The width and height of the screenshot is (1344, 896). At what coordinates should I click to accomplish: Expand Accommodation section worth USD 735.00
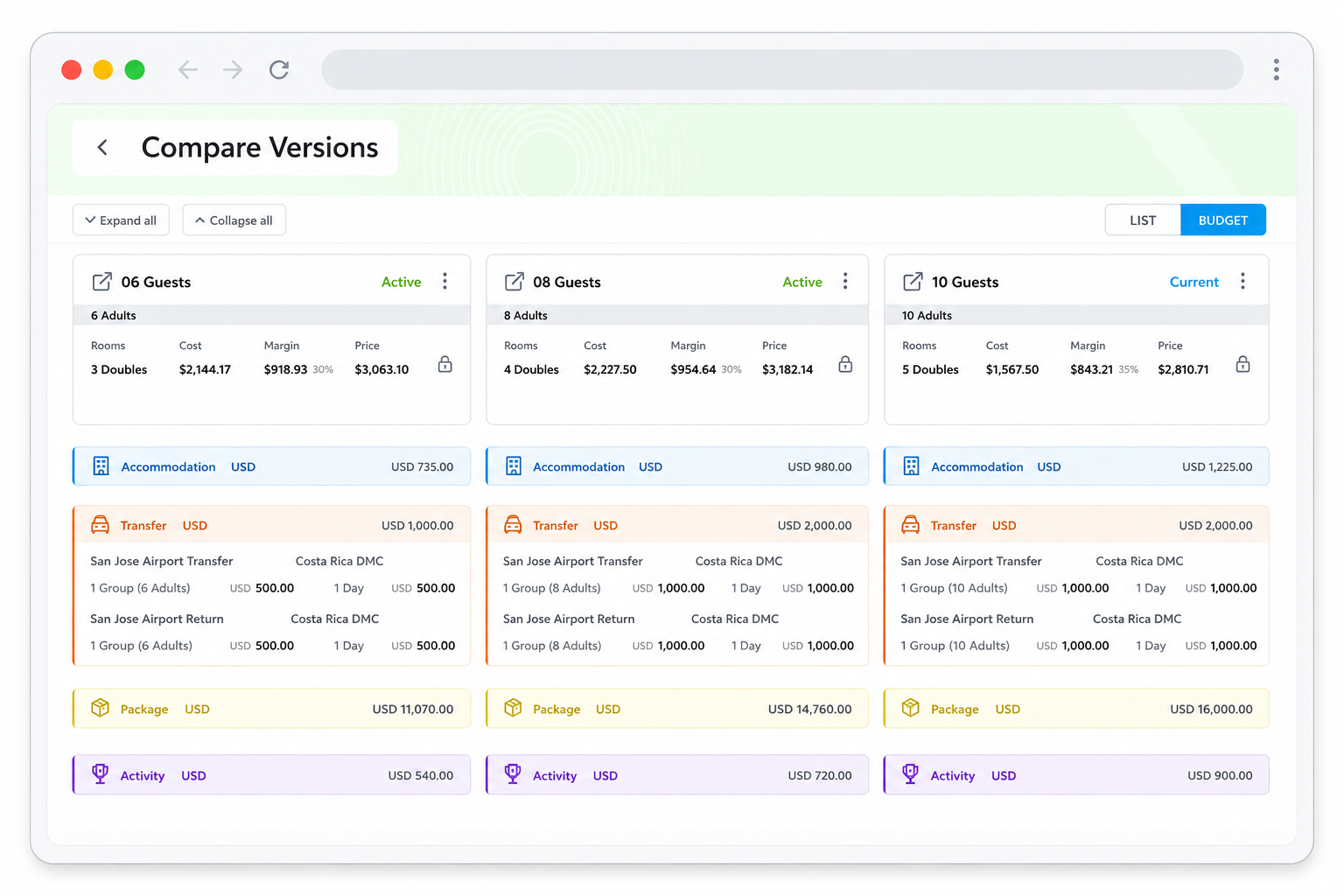[x=271, y=466]
